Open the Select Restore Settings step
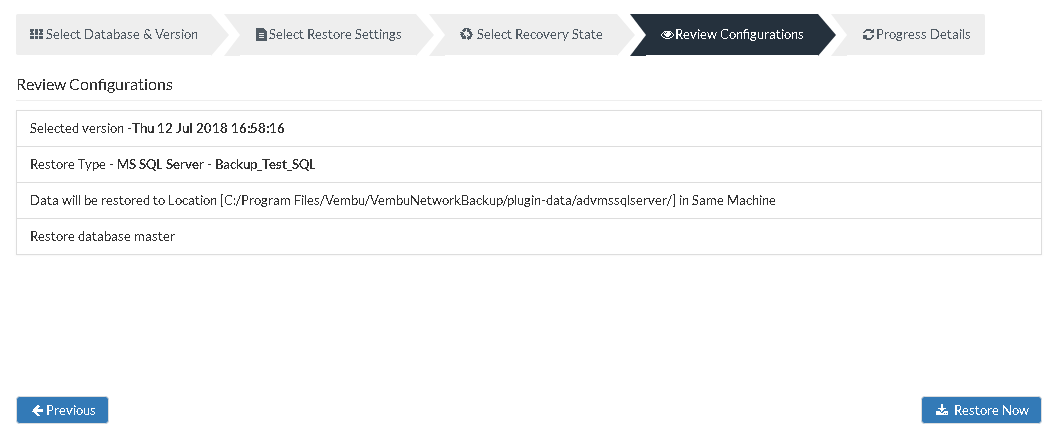This screenshot has height=435, width=1062. [x=328, y=35]
